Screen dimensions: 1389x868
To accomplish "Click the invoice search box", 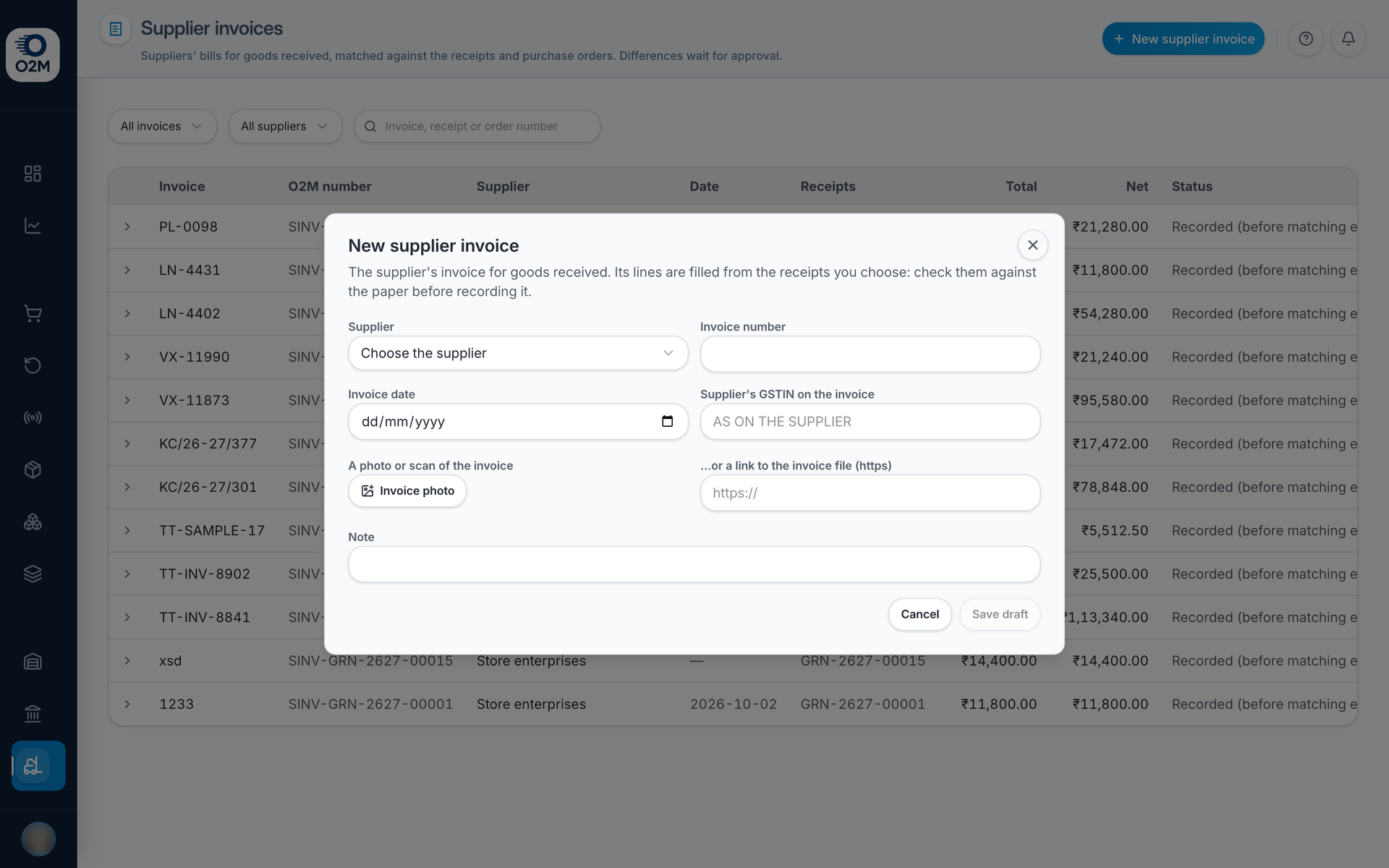I will [x=477, y=127].
